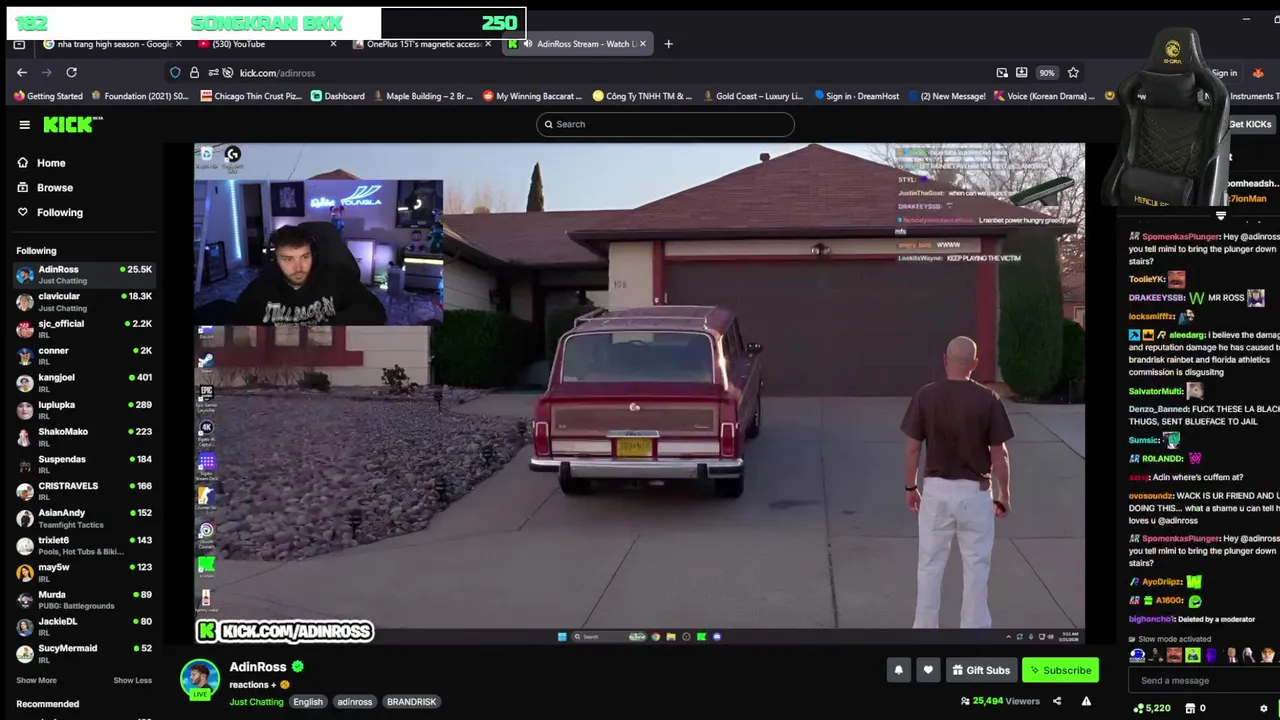The image size is (1280, 720).
Task: Click the BRANDRISK stream tag
Action: (411, 702)
